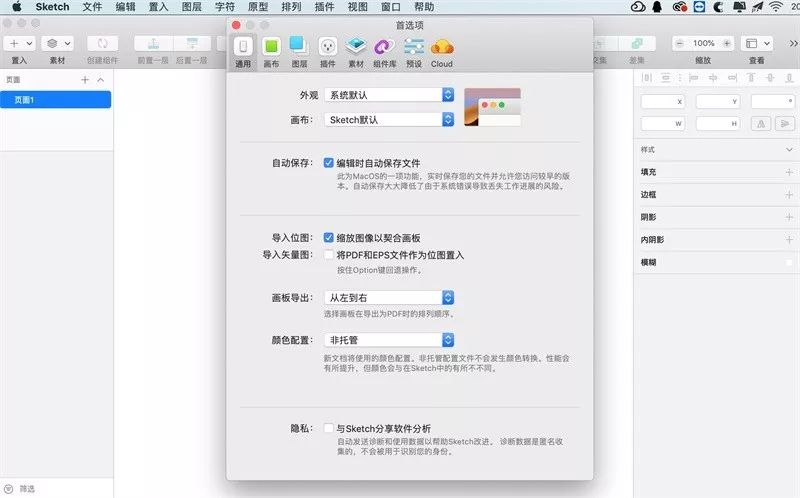Image resolution: width=800 pixels, height=498 pixels.
Task: Add a 边框 (Border) with its plus
Action: click(x=789, y=194)
